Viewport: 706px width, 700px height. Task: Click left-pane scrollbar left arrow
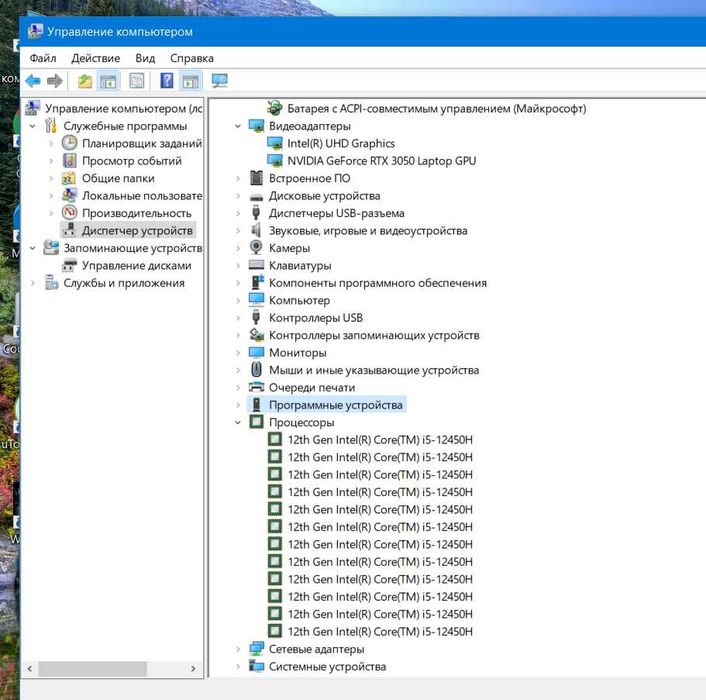tap(30, 668)
